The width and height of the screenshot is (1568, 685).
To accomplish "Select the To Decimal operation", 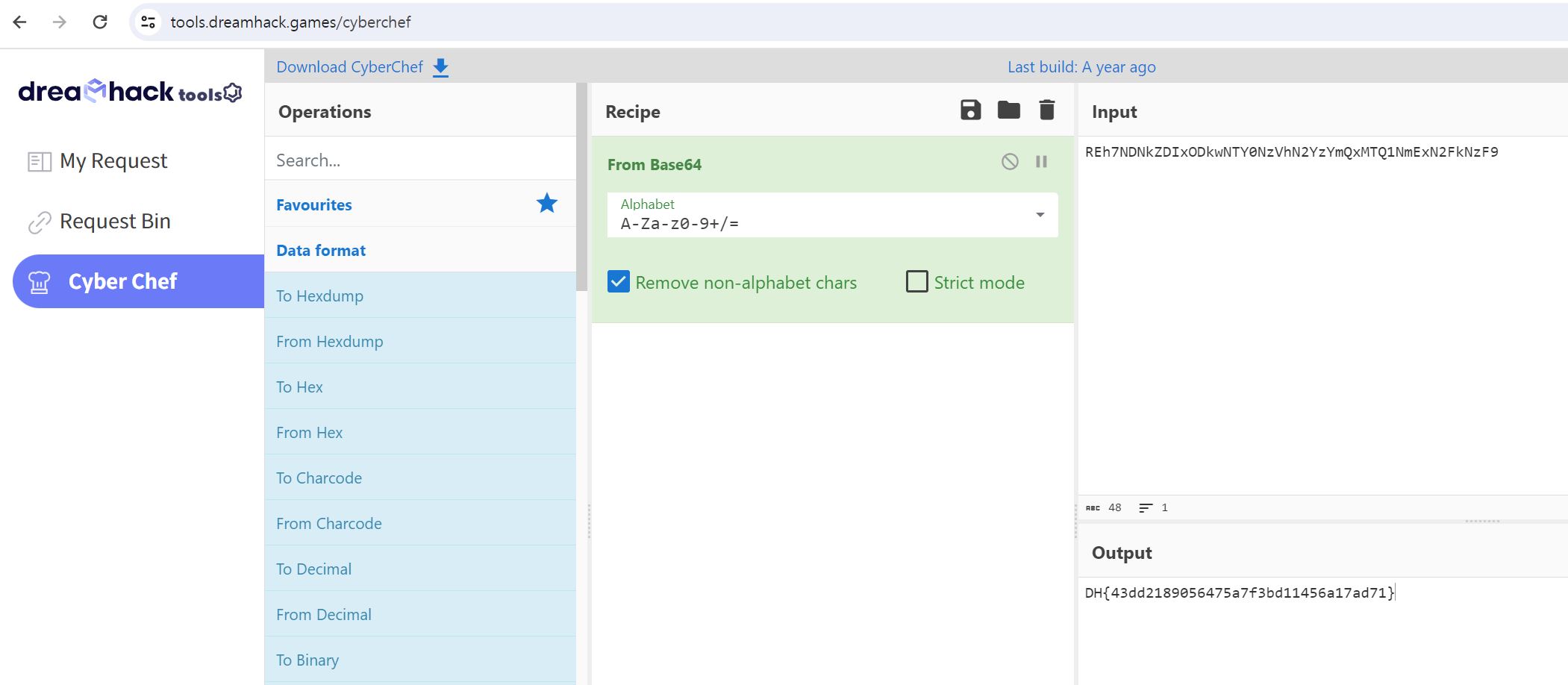I will 420,569.
